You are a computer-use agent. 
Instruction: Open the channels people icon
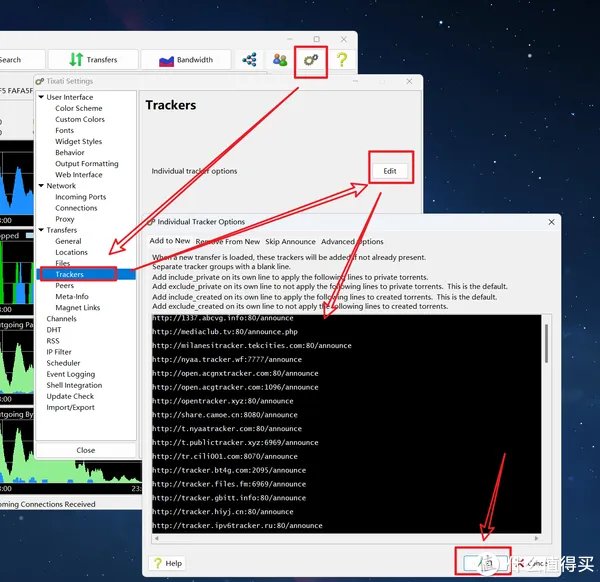279,60
